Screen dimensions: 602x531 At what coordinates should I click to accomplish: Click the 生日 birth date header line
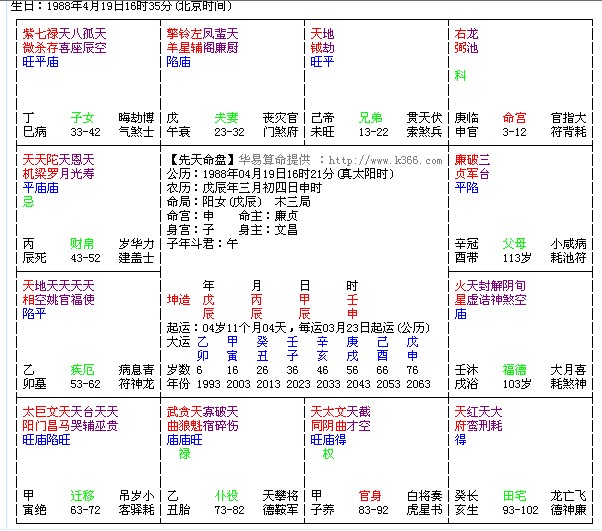(121, 6)
